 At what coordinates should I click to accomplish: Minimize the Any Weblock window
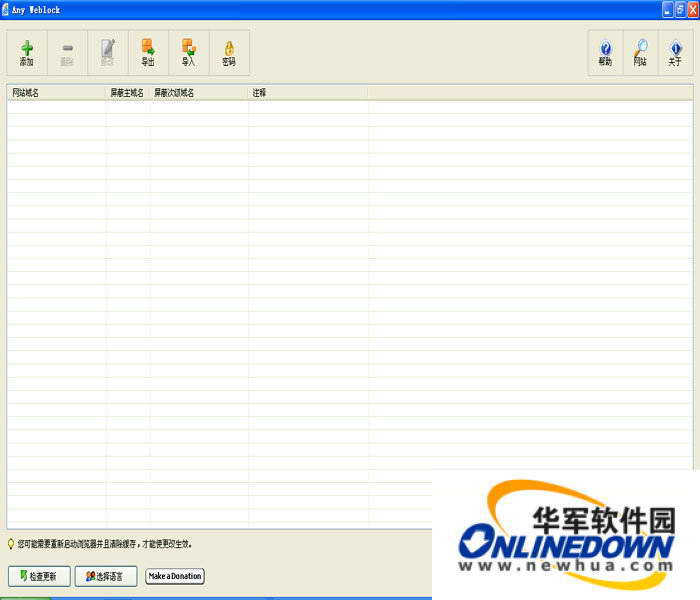pos(666,8)
